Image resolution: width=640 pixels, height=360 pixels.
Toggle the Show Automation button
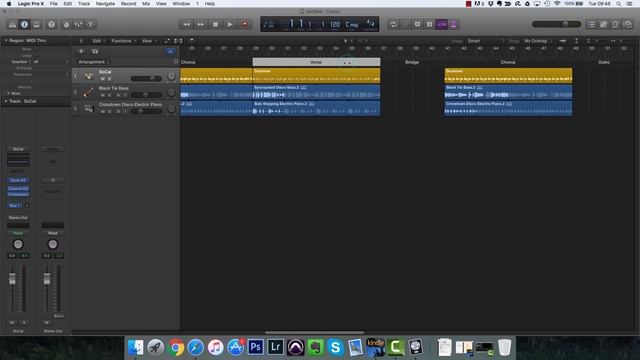(x=167, y=41)
